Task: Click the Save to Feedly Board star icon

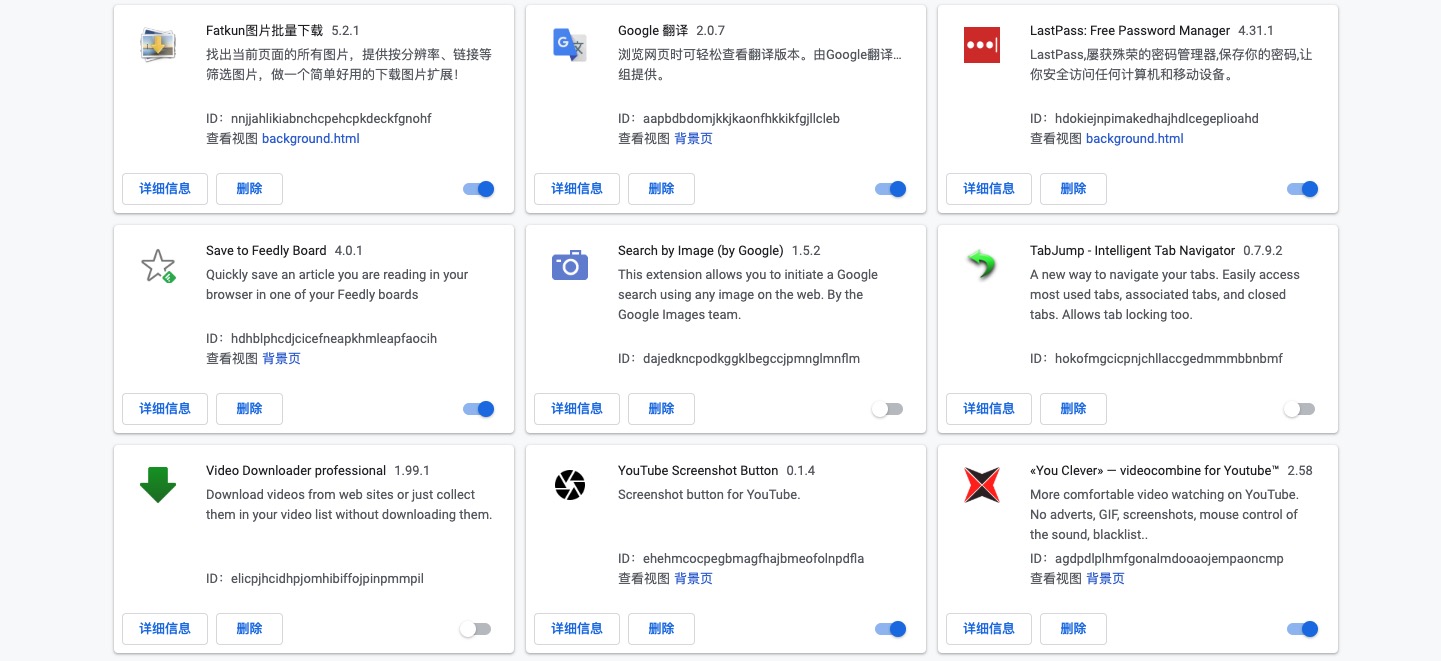Action: [158, 265]
